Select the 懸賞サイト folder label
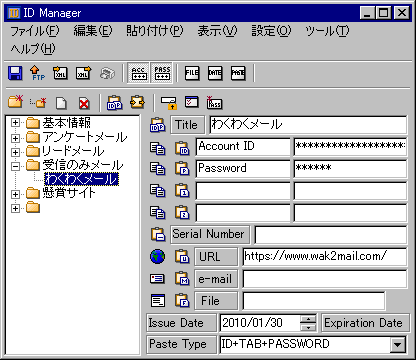This screenshot has width=416, height=360. point(69,193)
